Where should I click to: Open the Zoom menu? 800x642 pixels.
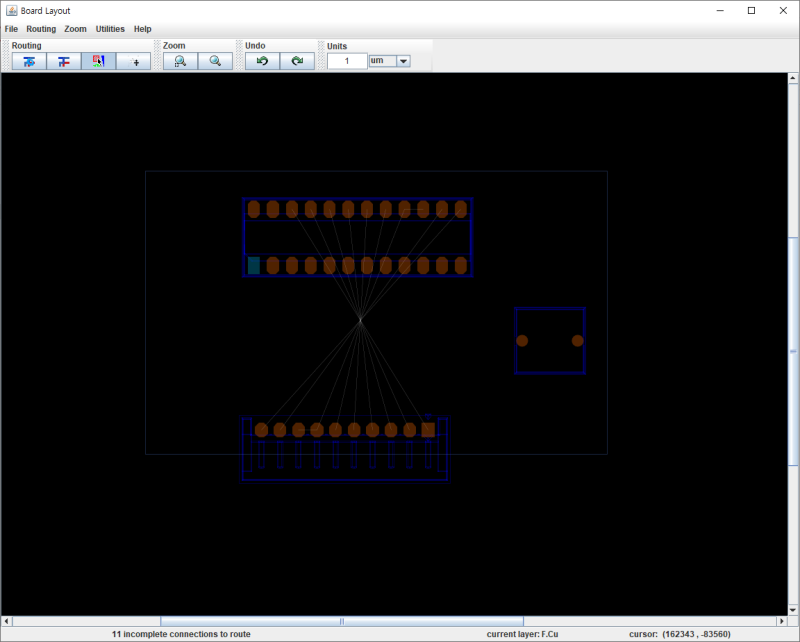tap(75, 29)
